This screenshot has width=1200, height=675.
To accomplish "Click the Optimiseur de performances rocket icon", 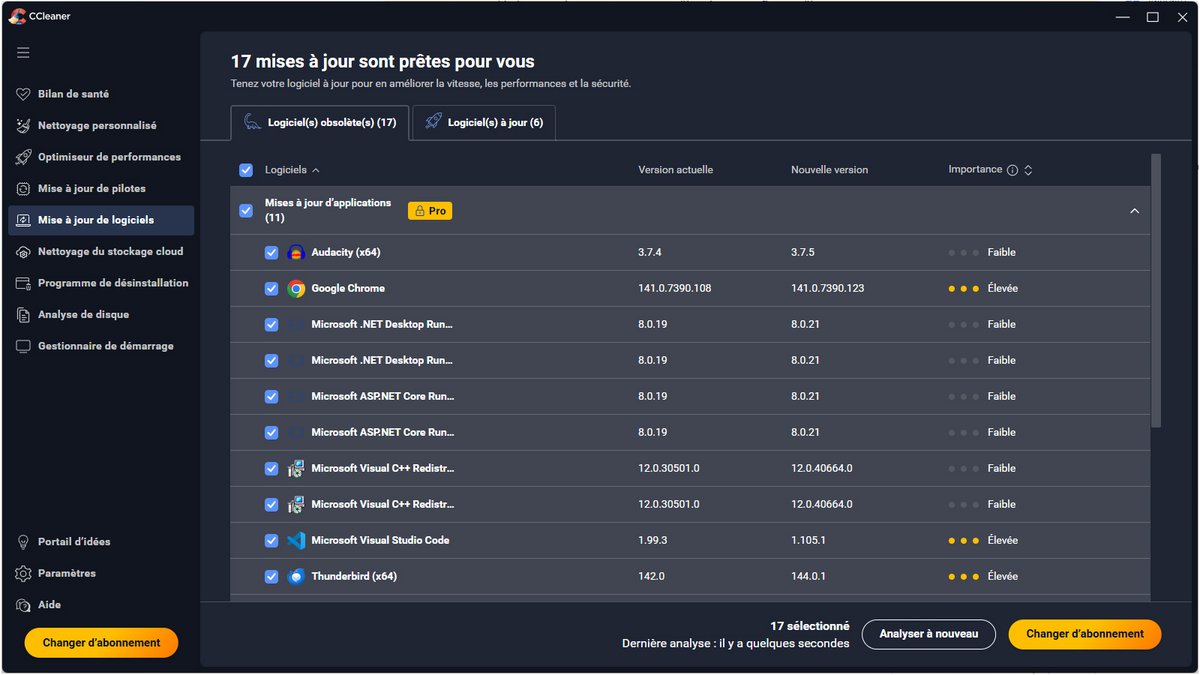I will tap(23, 157).
